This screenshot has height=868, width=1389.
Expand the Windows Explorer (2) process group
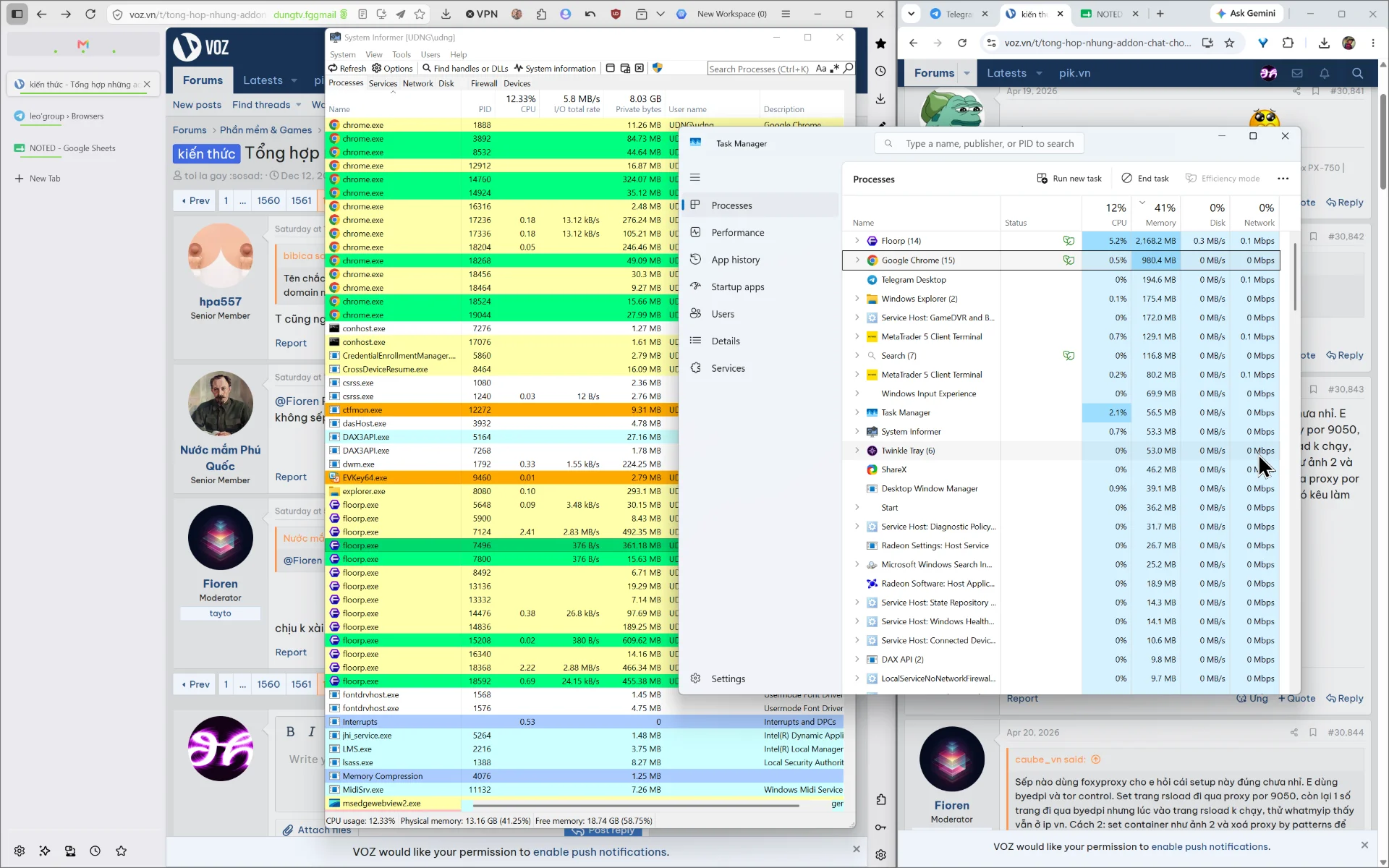click(857, 298)
